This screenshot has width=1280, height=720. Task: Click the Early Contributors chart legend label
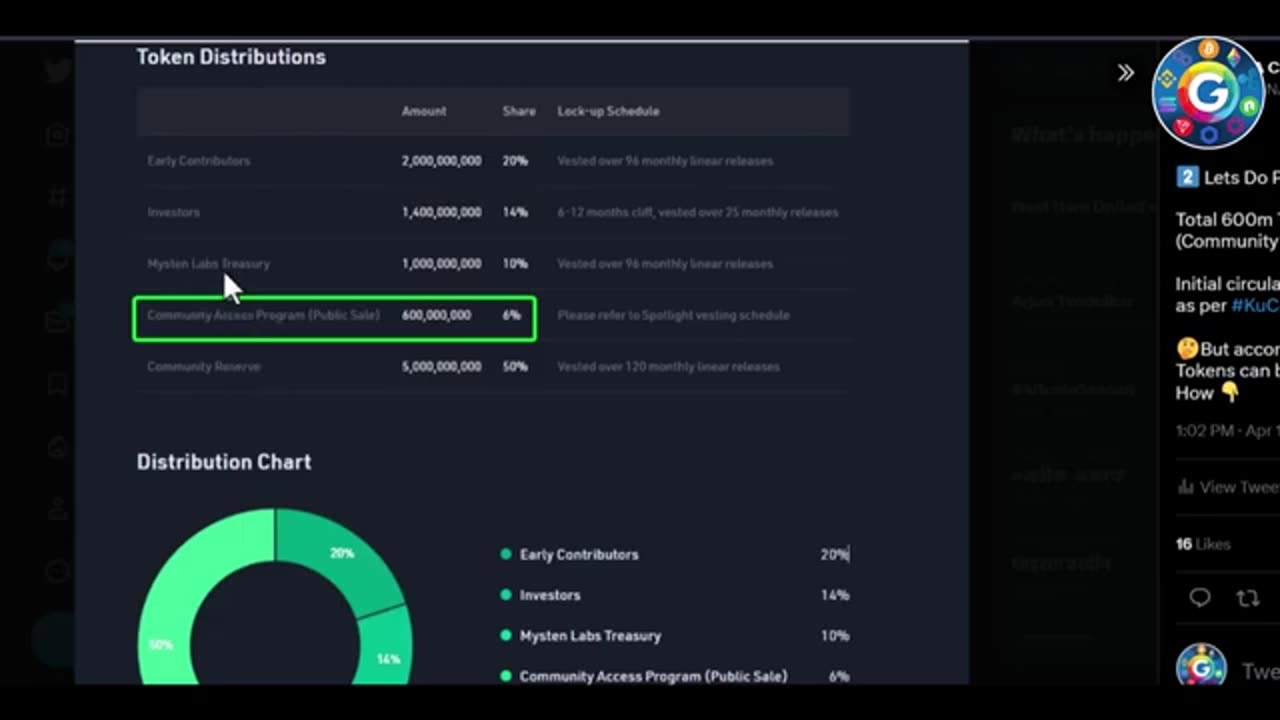(x=579, y=554)
